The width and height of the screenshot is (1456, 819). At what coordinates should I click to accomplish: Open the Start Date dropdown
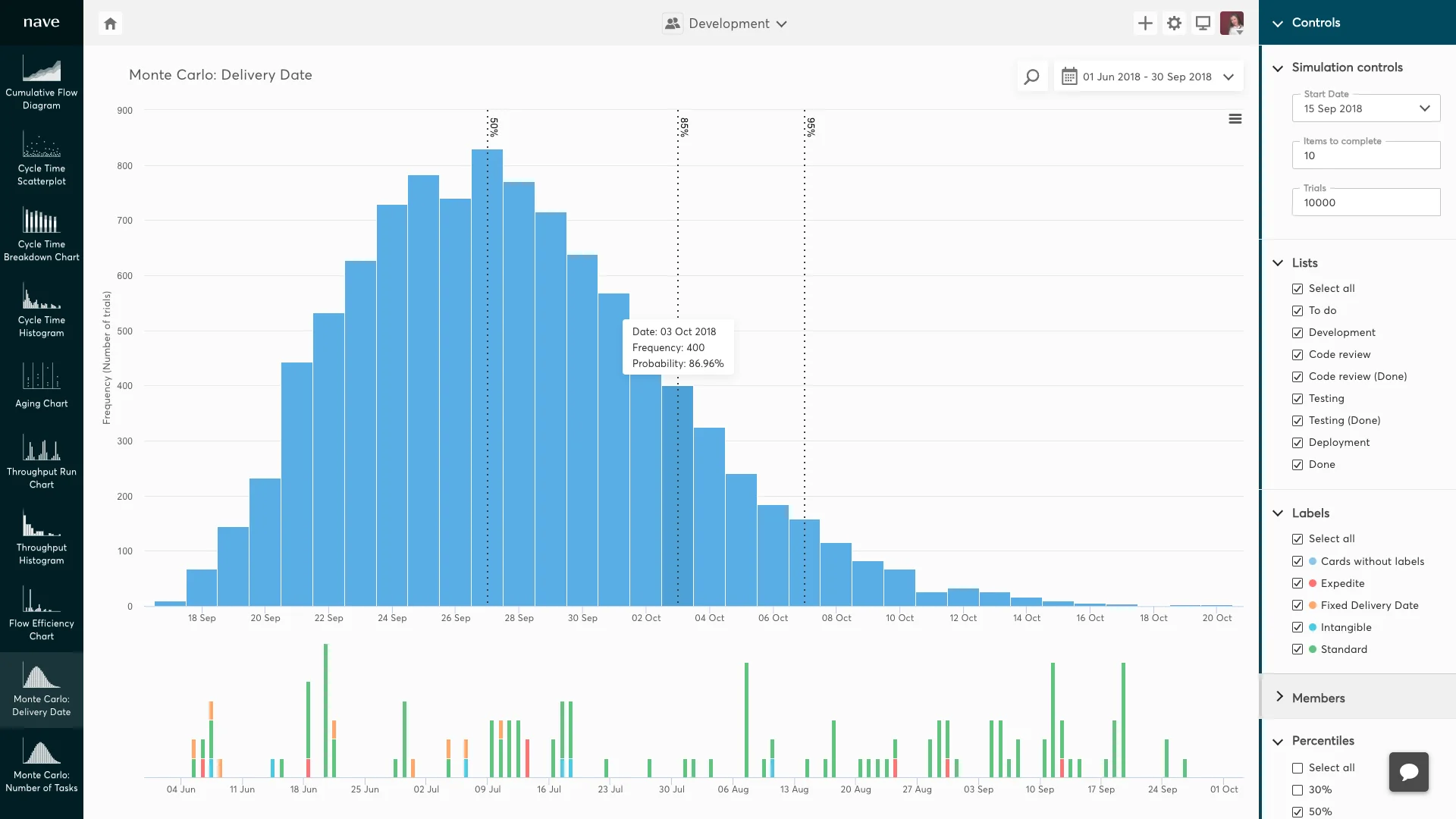(1365, 108)
